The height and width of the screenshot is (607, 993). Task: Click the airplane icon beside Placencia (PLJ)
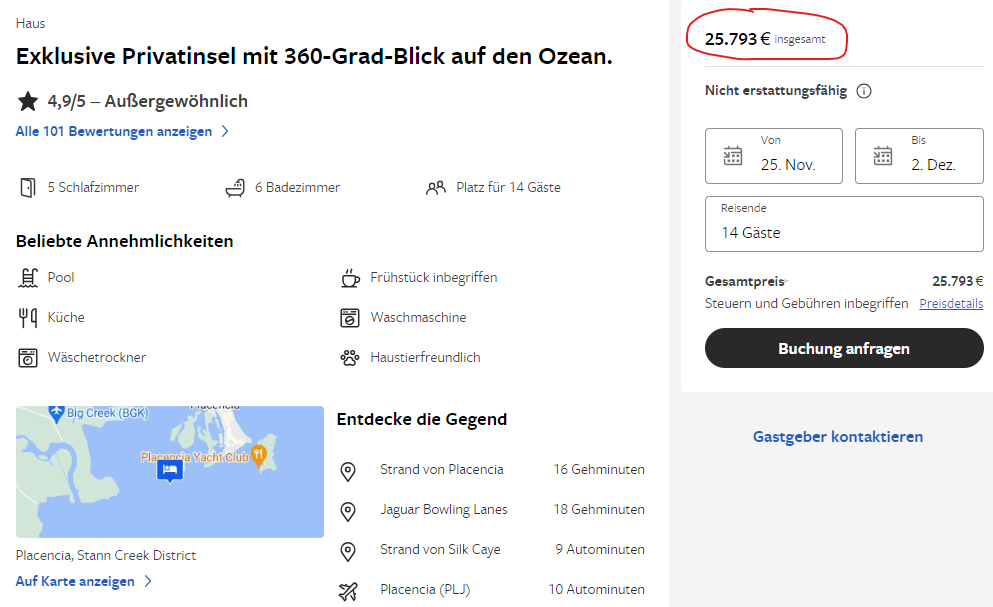coord(348,590)
